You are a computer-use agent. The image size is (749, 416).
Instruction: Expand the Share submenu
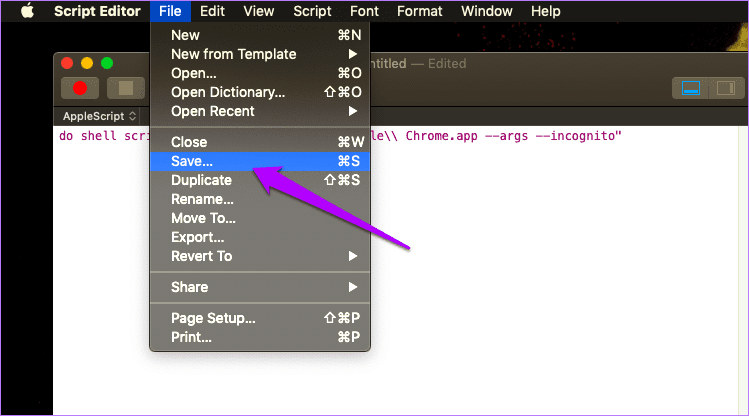(x=260, y=287)
